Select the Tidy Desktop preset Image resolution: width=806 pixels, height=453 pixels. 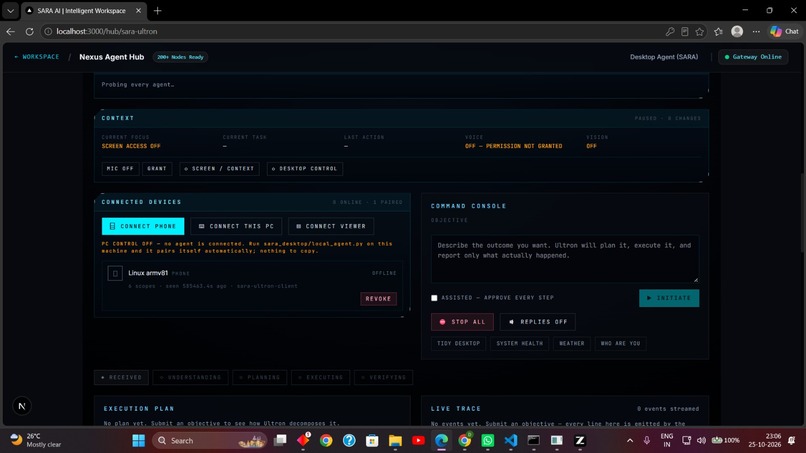tap(459, 343)
